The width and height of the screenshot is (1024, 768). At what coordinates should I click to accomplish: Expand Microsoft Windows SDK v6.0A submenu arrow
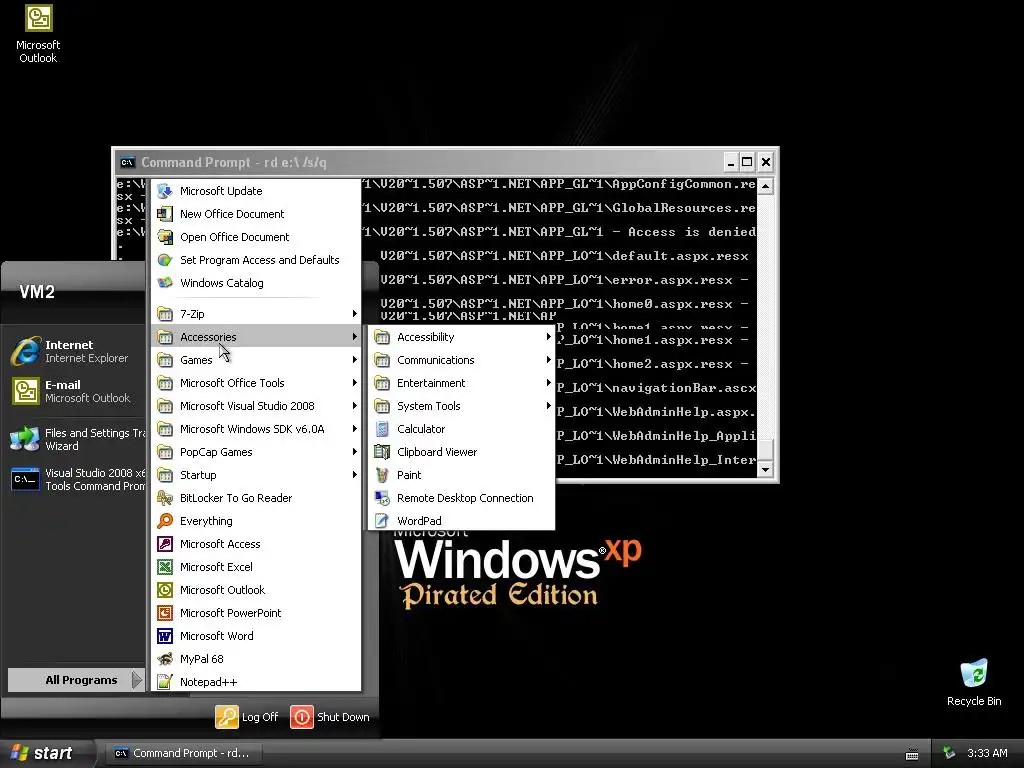click(x=355, y=429)
